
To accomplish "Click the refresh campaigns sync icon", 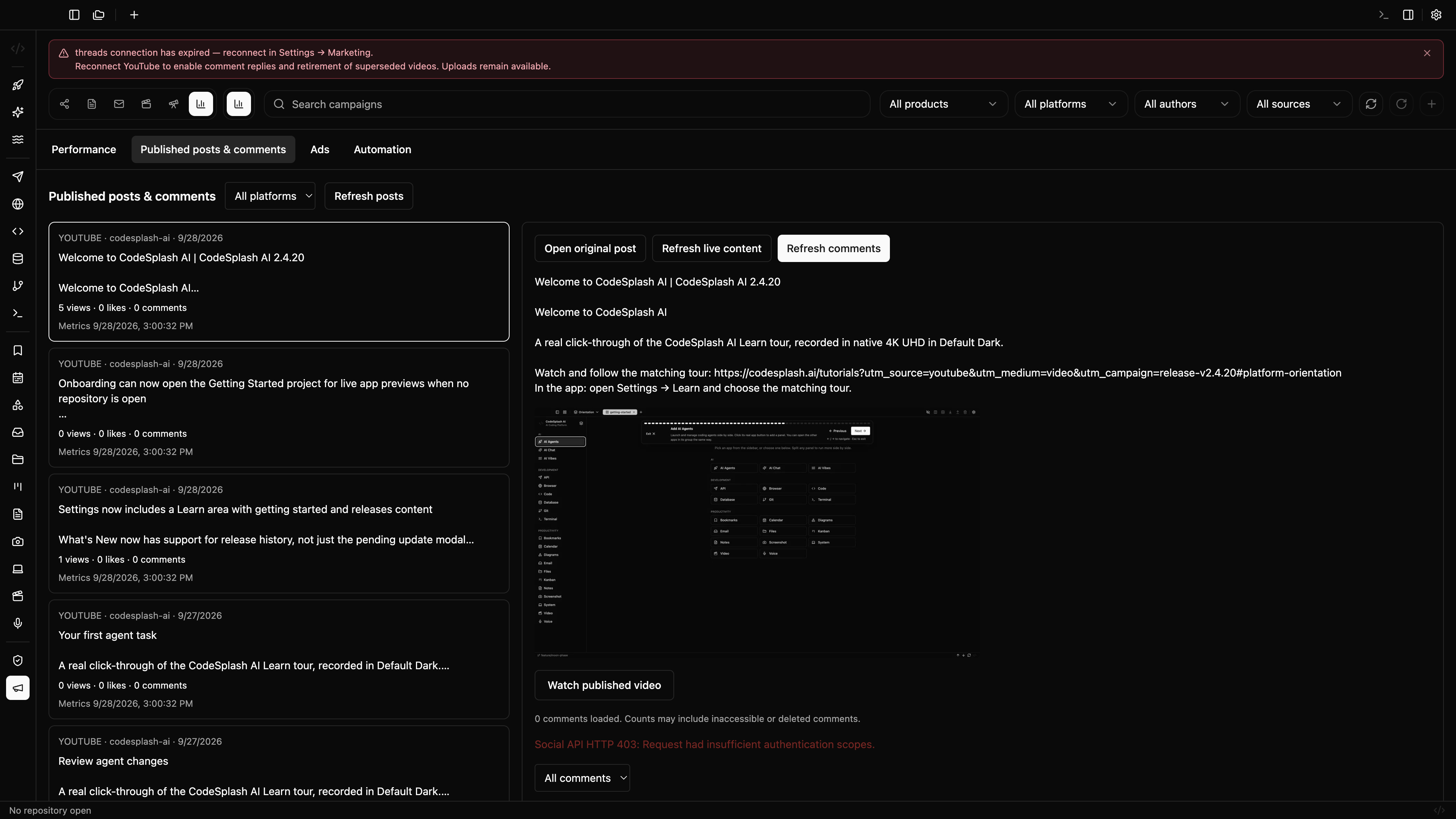I will [x=1371, y=104].
